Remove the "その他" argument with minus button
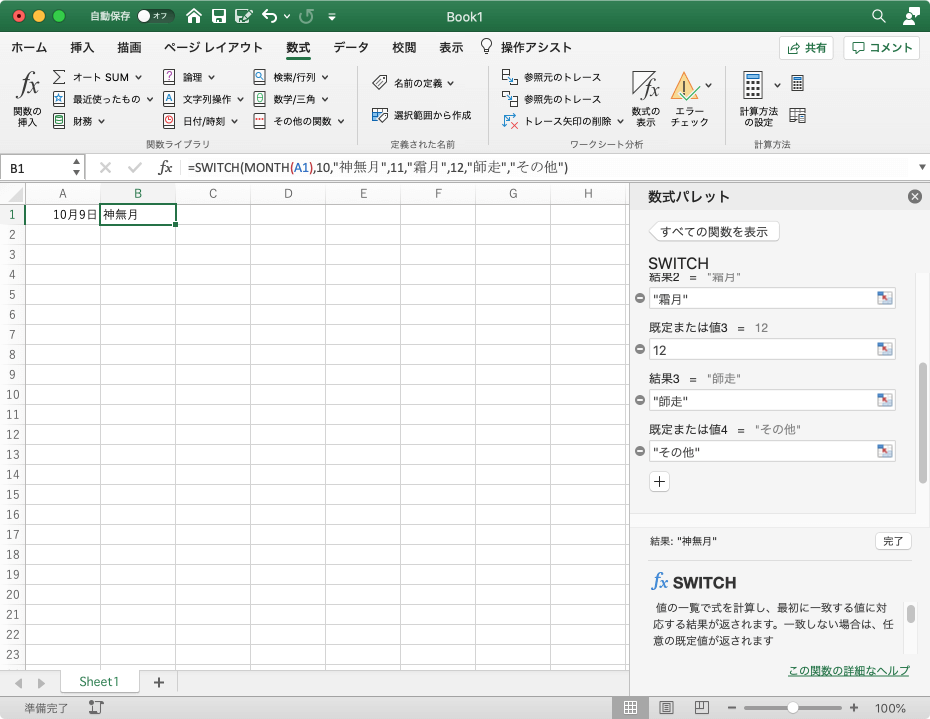The image size is (930, 719). click(640, 451)
